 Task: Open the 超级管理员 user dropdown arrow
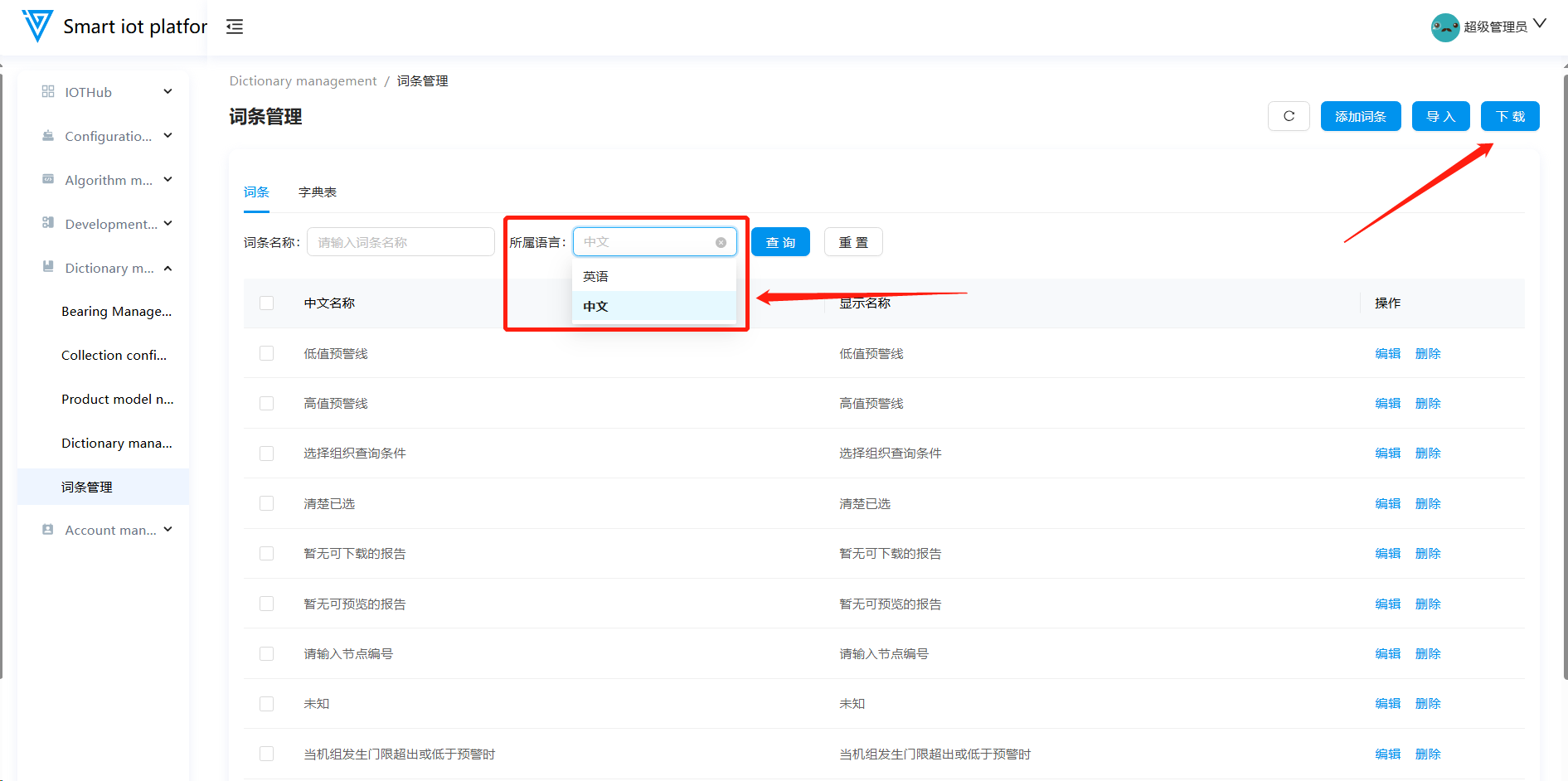coord(1539,24)
